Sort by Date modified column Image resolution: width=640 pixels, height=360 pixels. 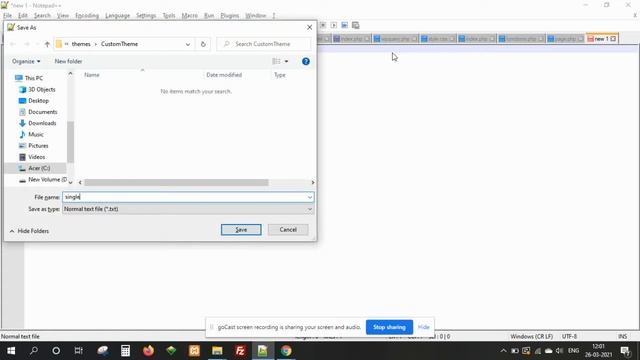pyautogui.click(x=224, y=75)
